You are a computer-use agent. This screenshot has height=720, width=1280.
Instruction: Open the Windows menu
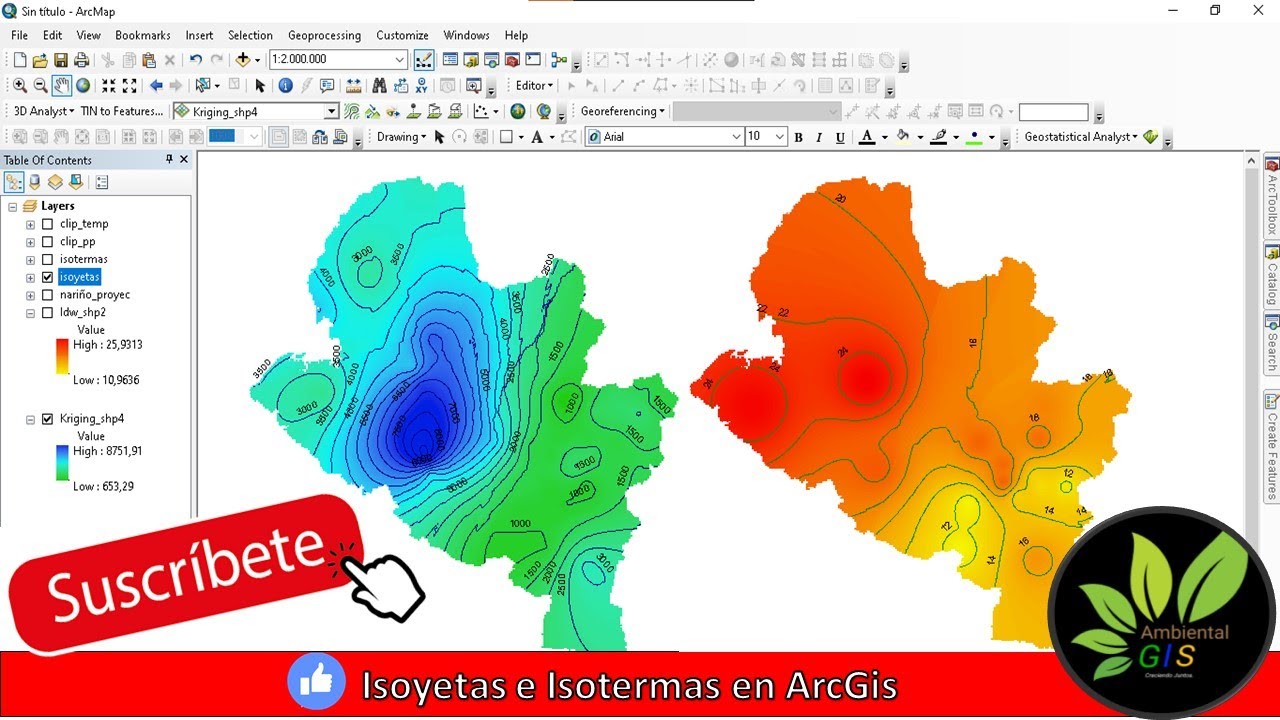click(x=466, y=35)
